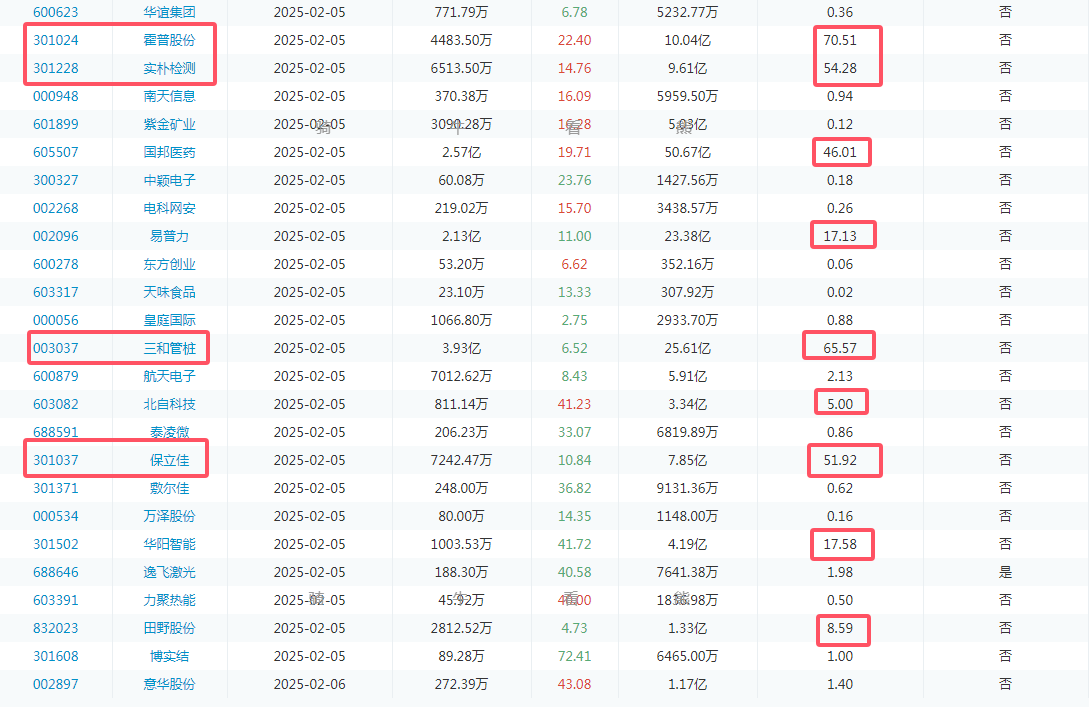The height and width of the screenshot is (707, 1089).
Task: Open the 华阳智能 stock name link
Action: (x=169, y=544)
